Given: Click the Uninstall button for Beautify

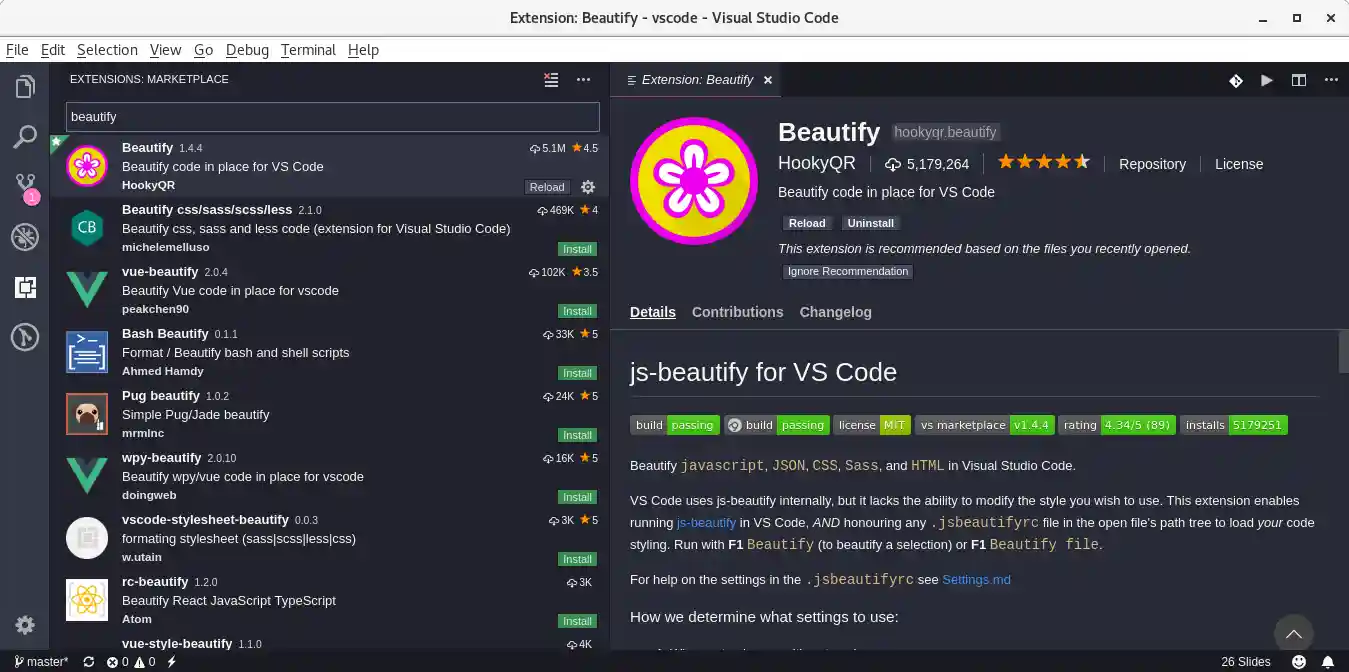Looking at the screenshot, I should [x=870, y=223].
